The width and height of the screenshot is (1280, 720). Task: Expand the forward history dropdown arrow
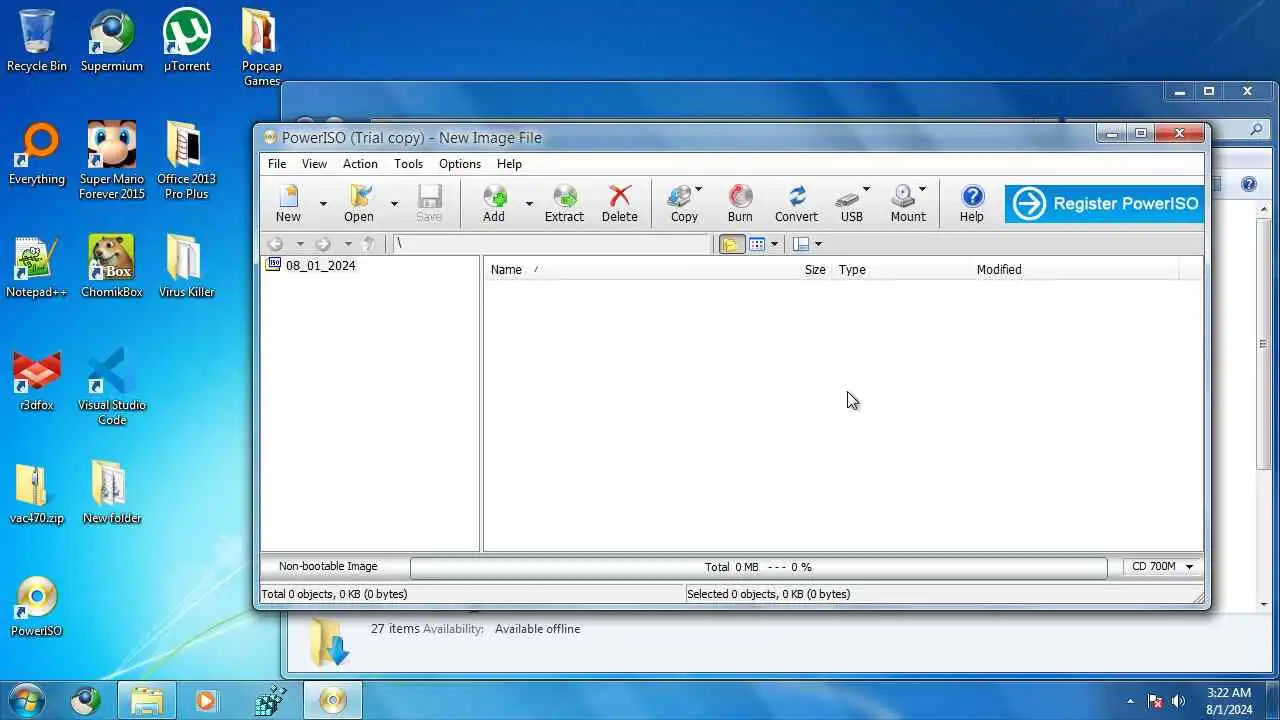coord(348,244)
